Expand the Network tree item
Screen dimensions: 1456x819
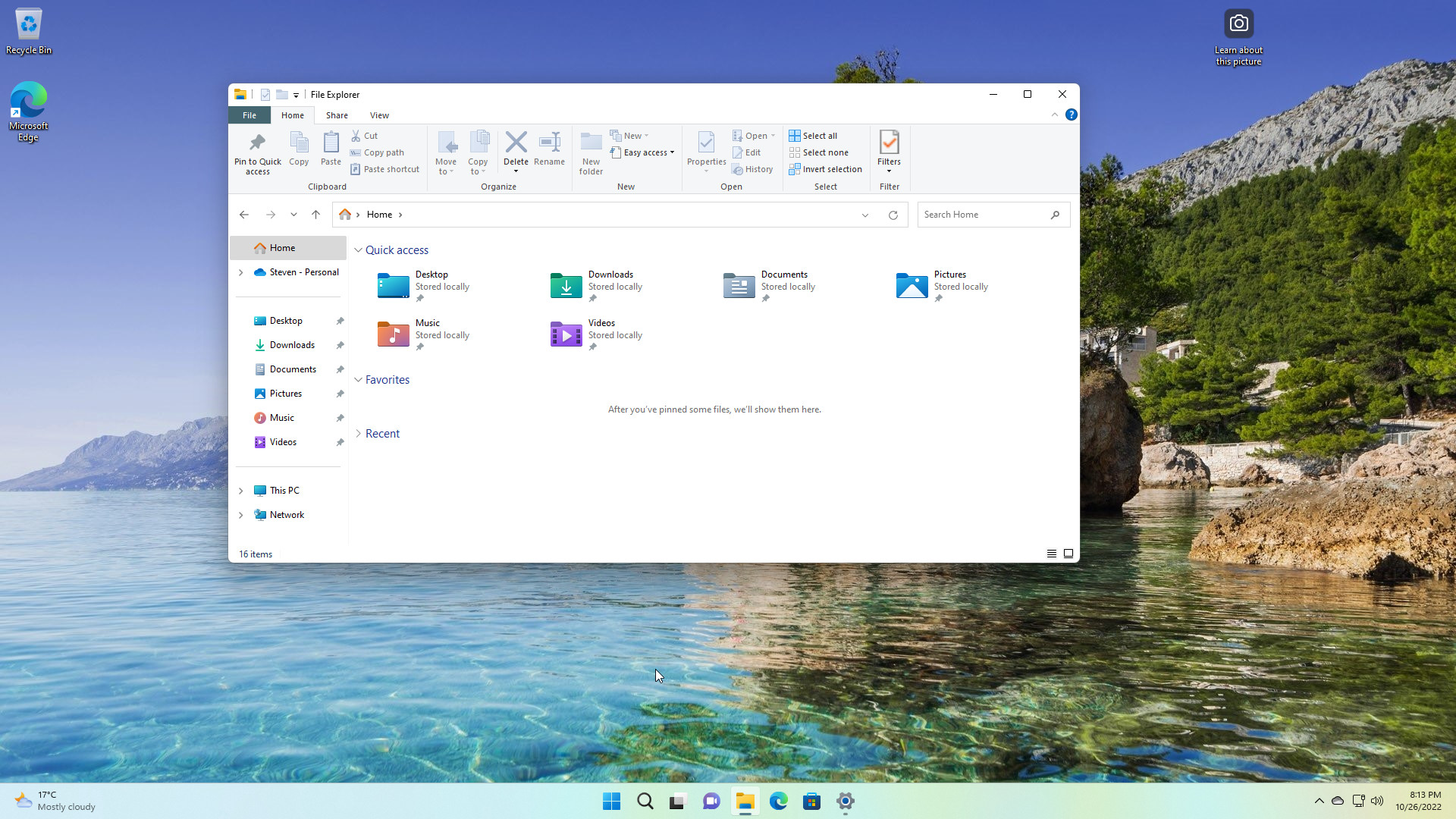click(x=242, y=514)
